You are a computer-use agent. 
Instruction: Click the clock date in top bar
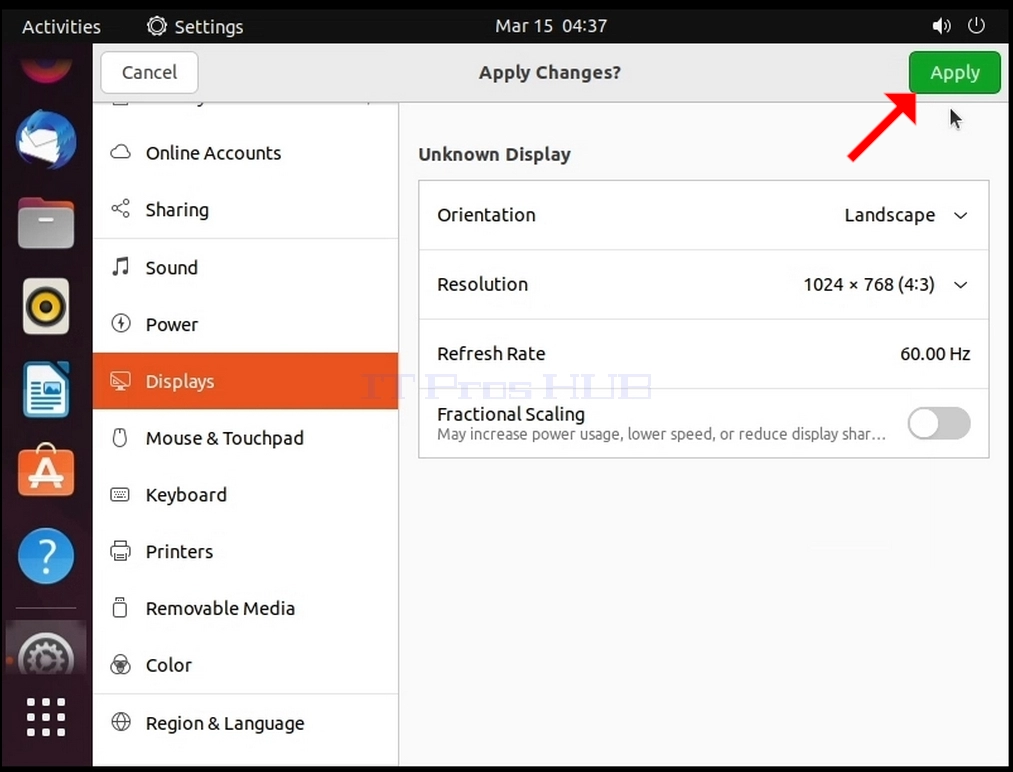[550, 26]
